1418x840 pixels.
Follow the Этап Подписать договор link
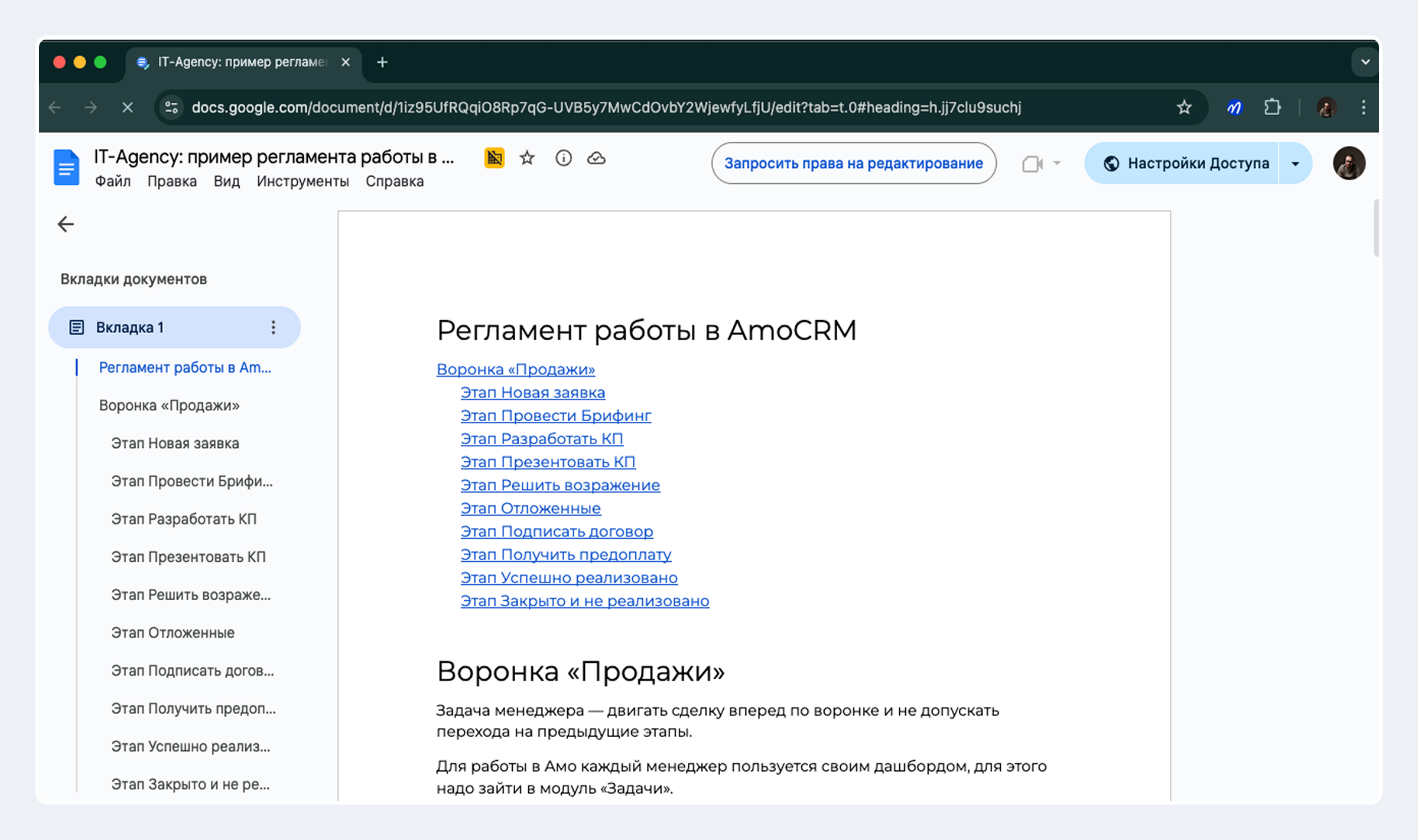[557, 532]
